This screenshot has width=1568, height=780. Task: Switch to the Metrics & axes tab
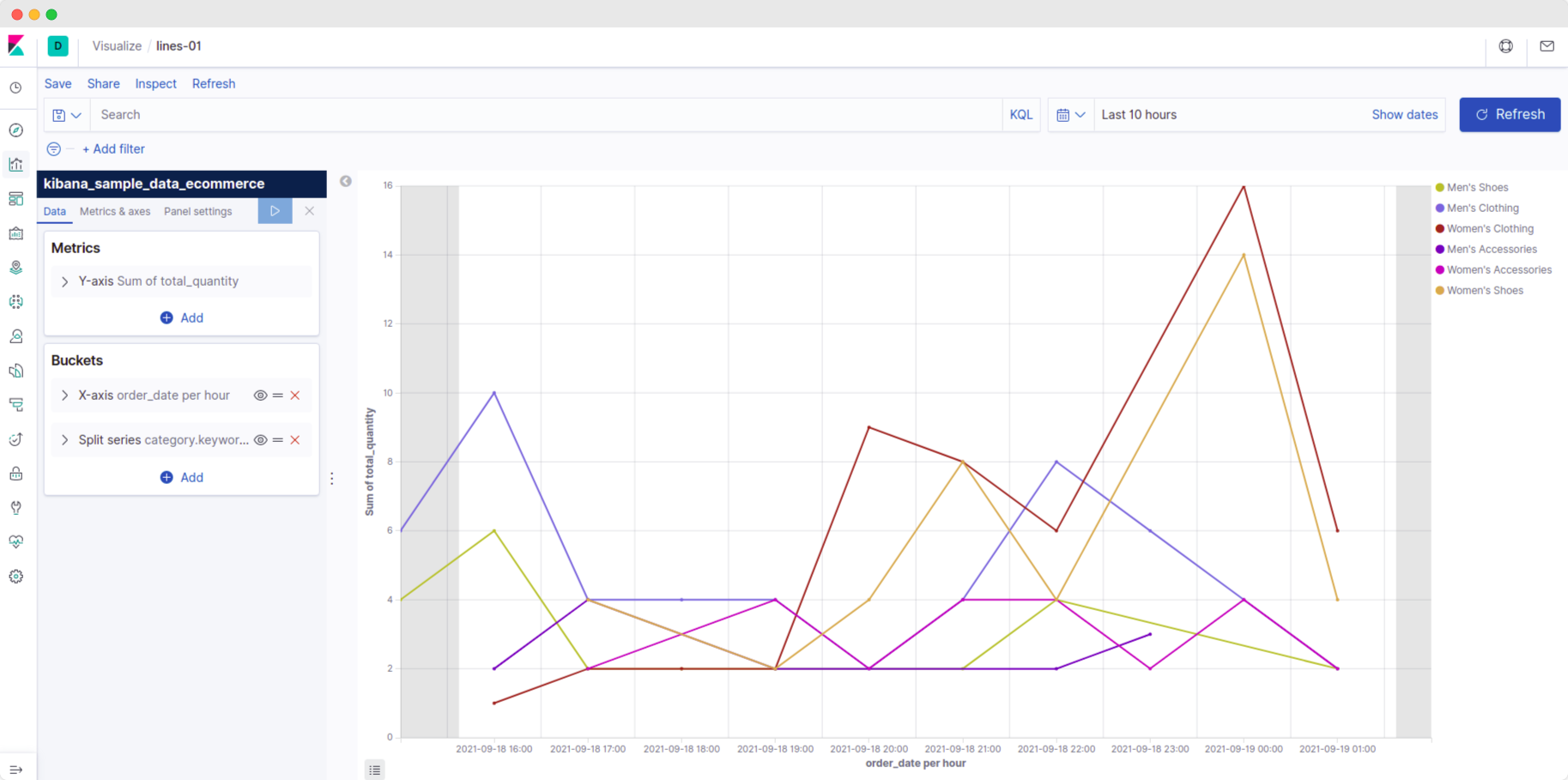point(115,211)
